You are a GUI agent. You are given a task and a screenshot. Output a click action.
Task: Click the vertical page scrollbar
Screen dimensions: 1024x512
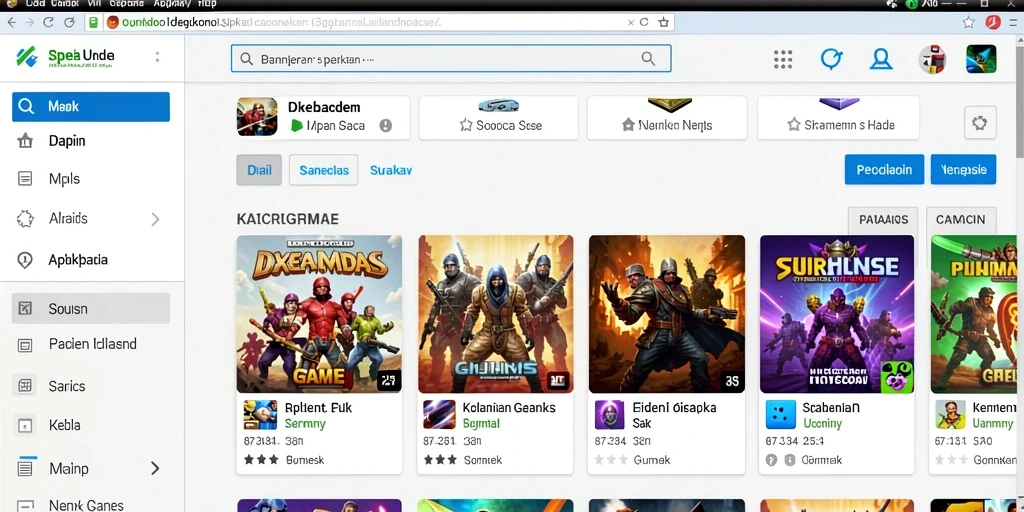pyautogui.click(x=1019, y=261)
